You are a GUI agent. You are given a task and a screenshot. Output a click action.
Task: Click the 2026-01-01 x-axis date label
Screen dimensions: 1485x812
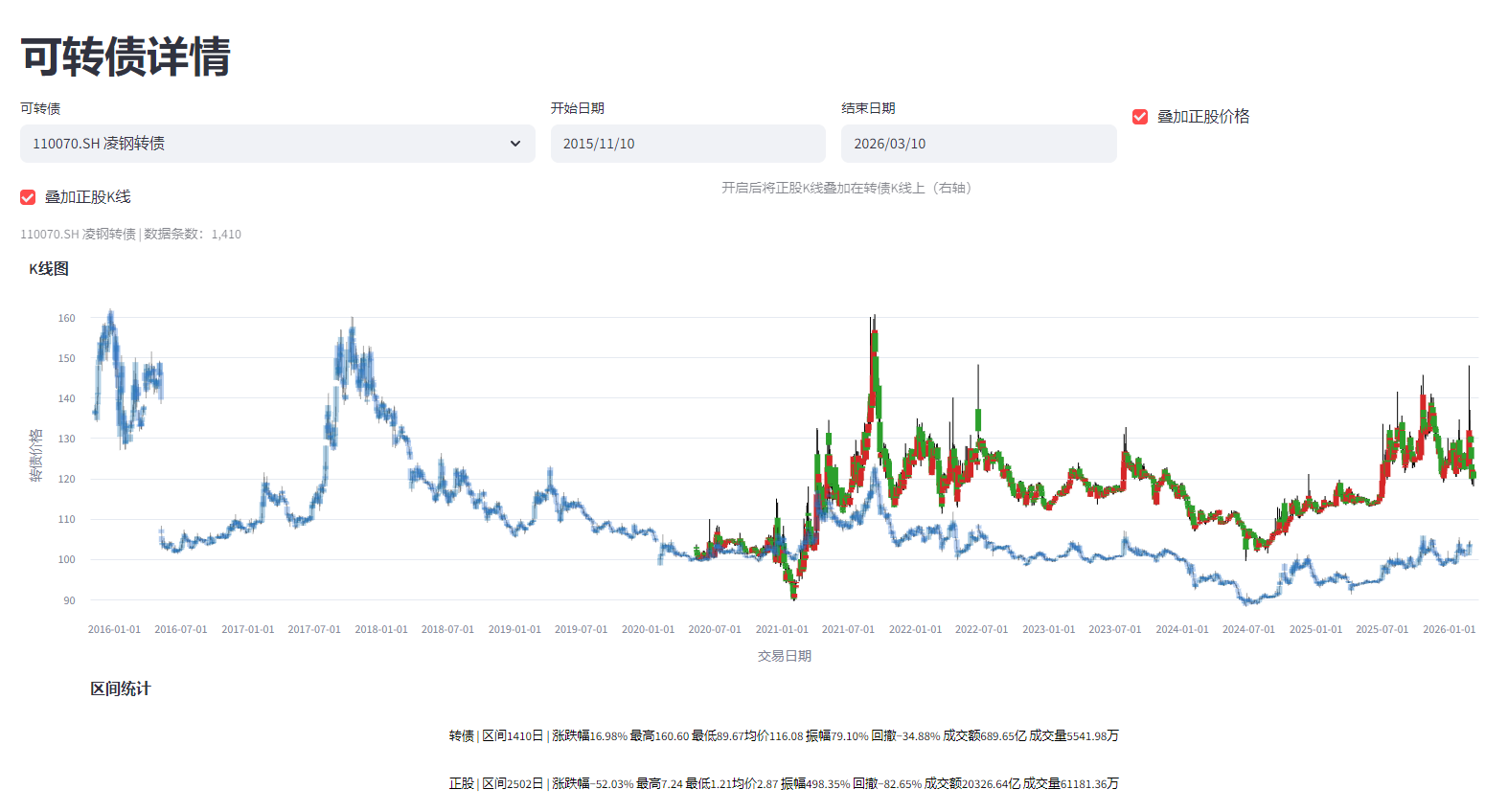1449,629
